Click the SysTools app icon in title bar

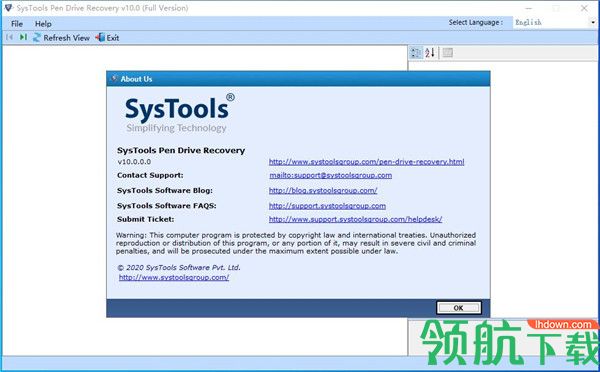(8, 8)
